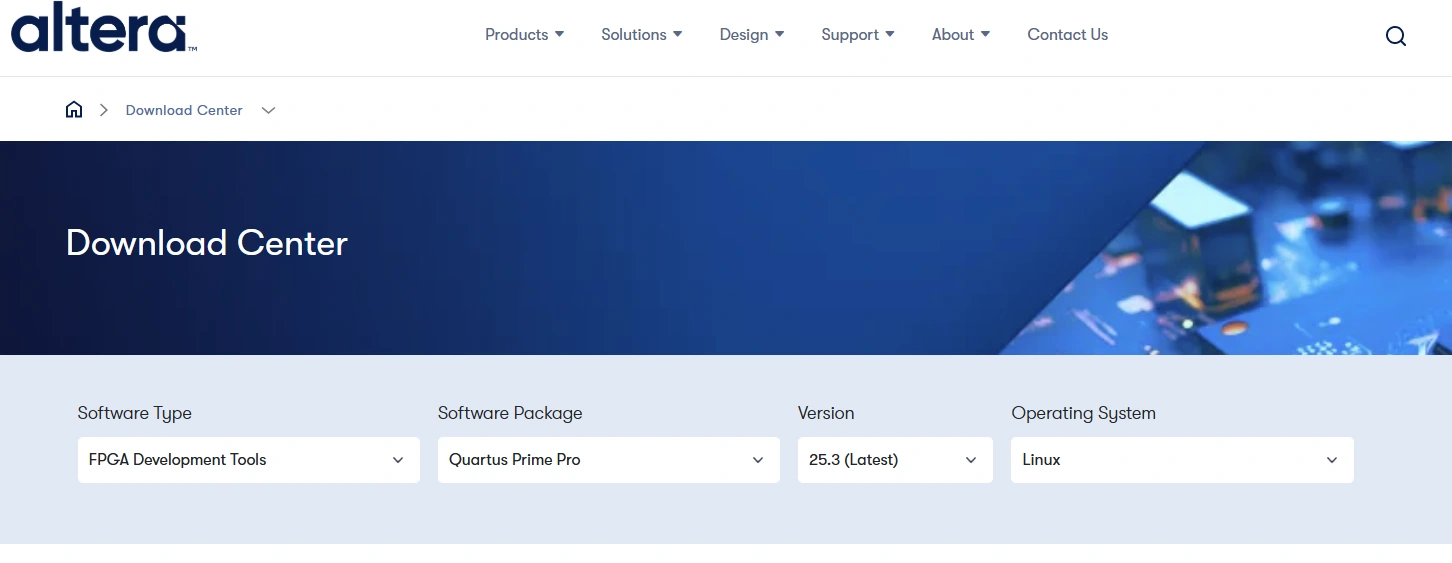
Task: Open the Software Package dropdown
Action: coord(608,460)
